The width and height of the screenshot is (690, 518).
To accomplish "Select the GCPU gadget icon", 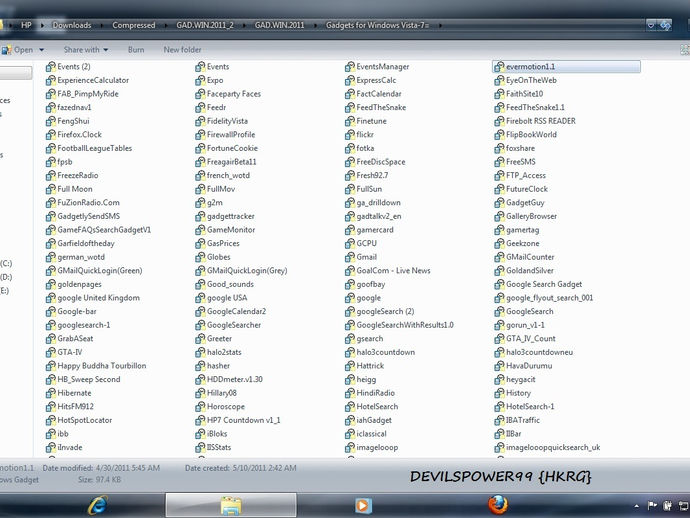I will coord(350,243).
